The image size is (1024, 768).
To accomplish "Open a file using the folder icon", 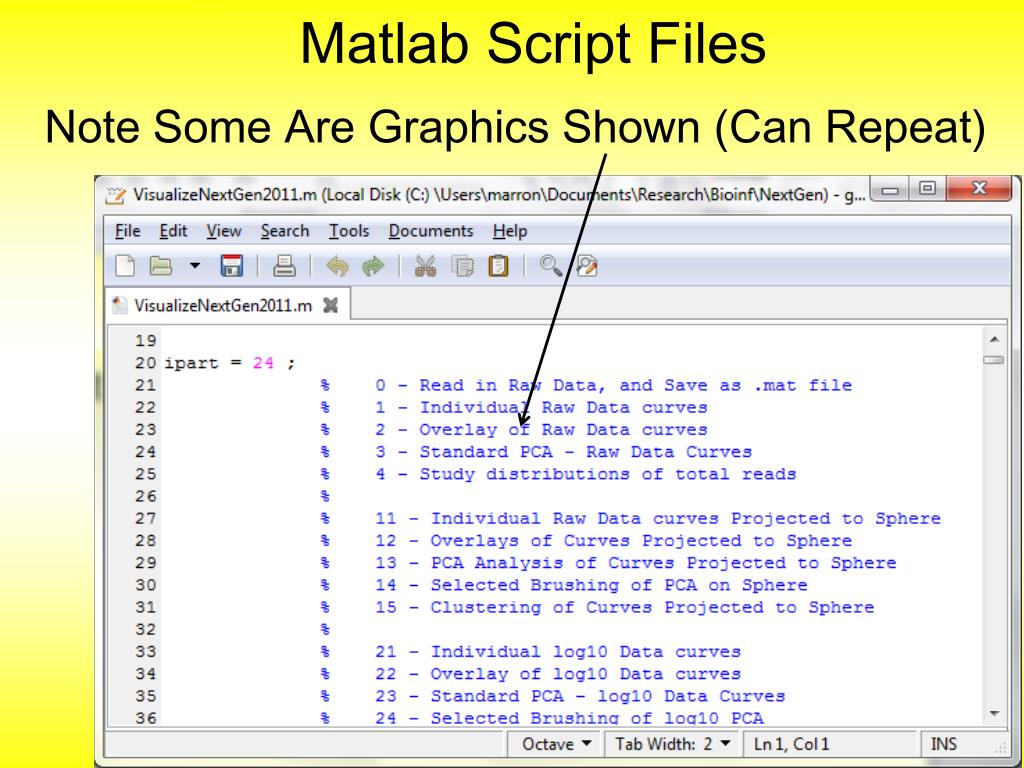I will [161, 266].
